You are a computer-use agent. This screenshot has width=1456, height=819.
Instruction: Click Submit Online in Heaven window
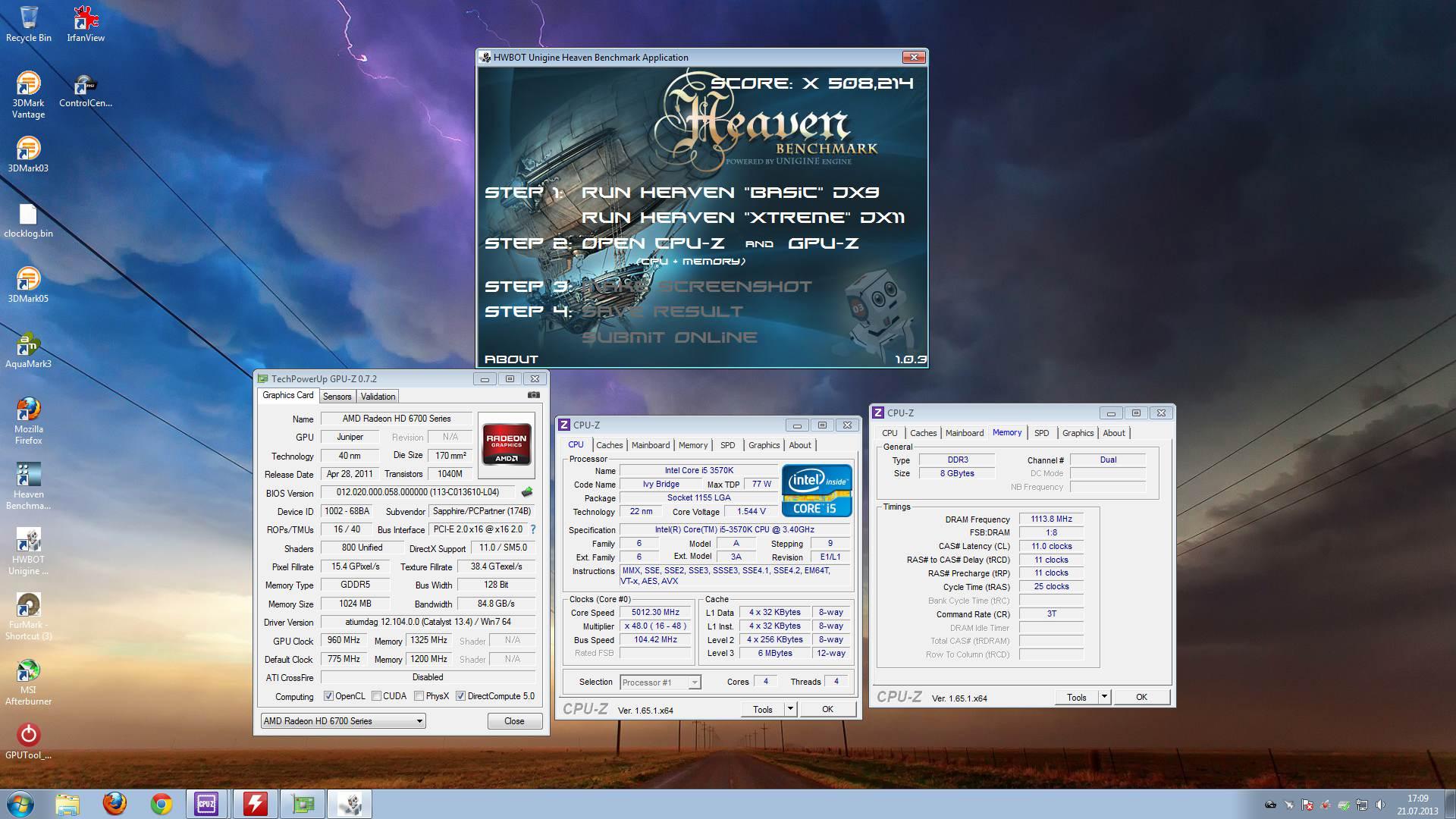670,337
